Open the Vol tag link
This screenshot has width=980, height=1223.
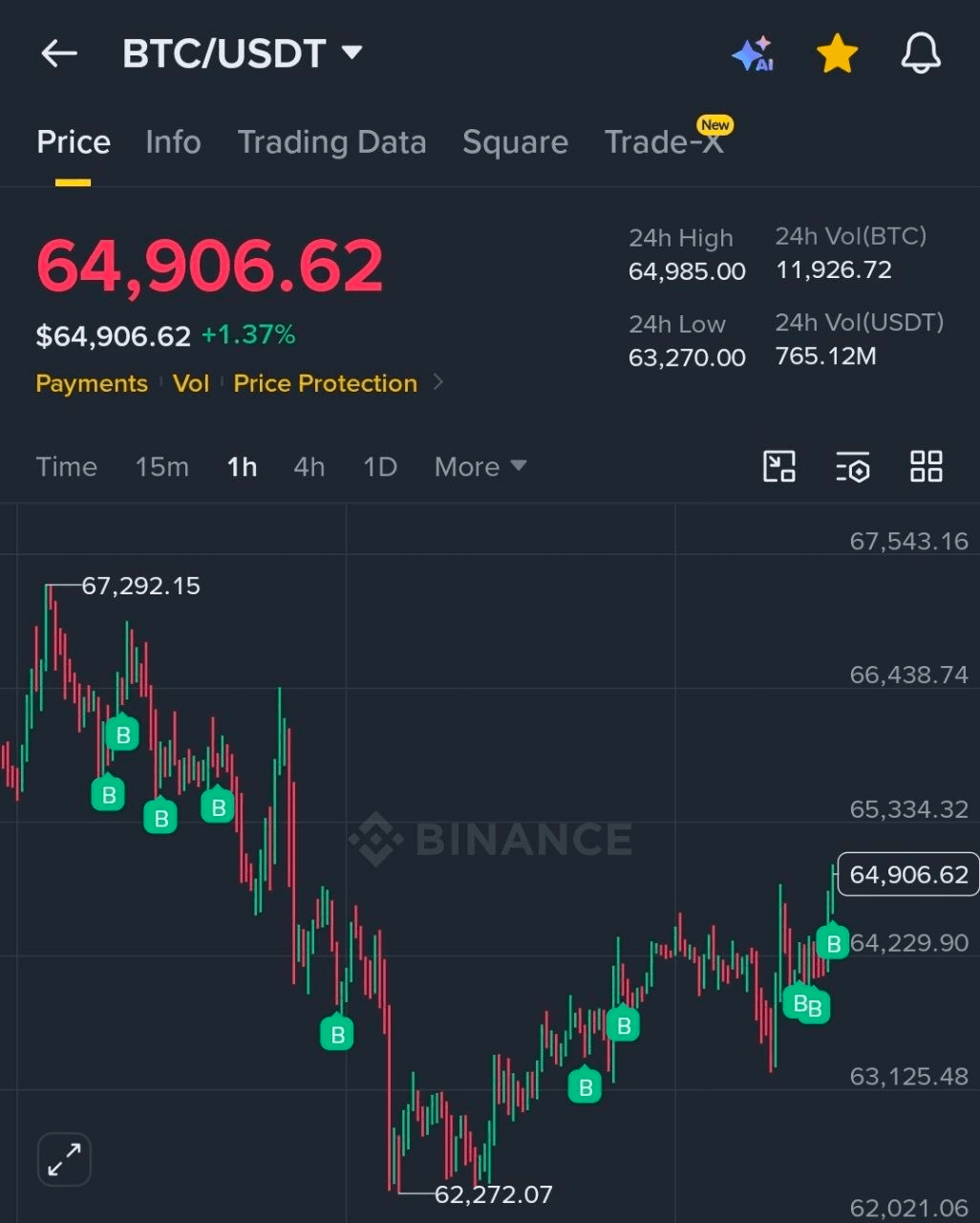pos(191,383)
